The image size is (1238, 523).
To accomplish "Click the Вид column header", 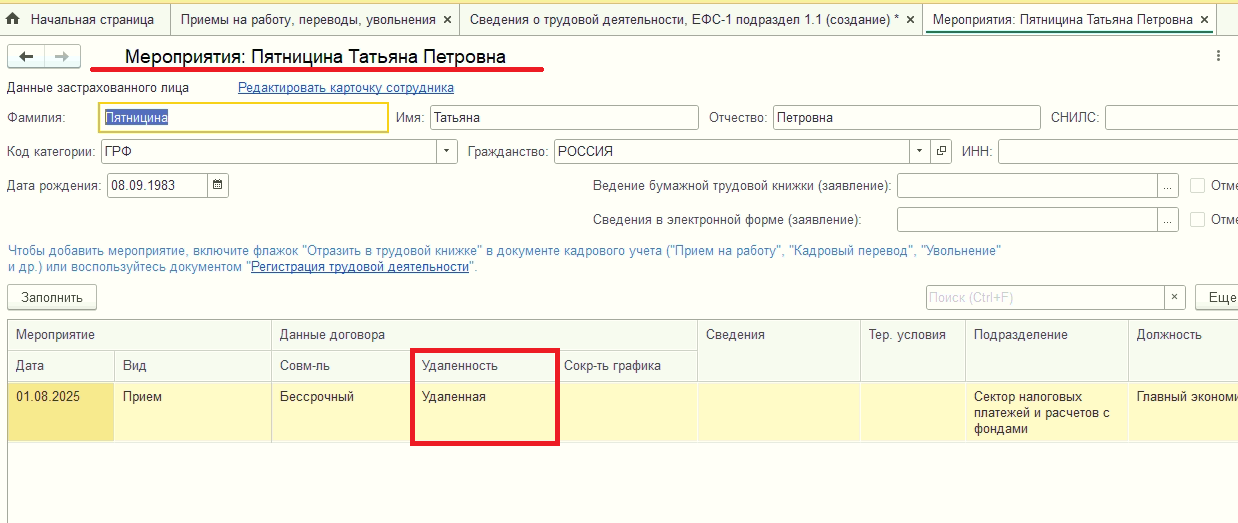I will coord(193,366).
